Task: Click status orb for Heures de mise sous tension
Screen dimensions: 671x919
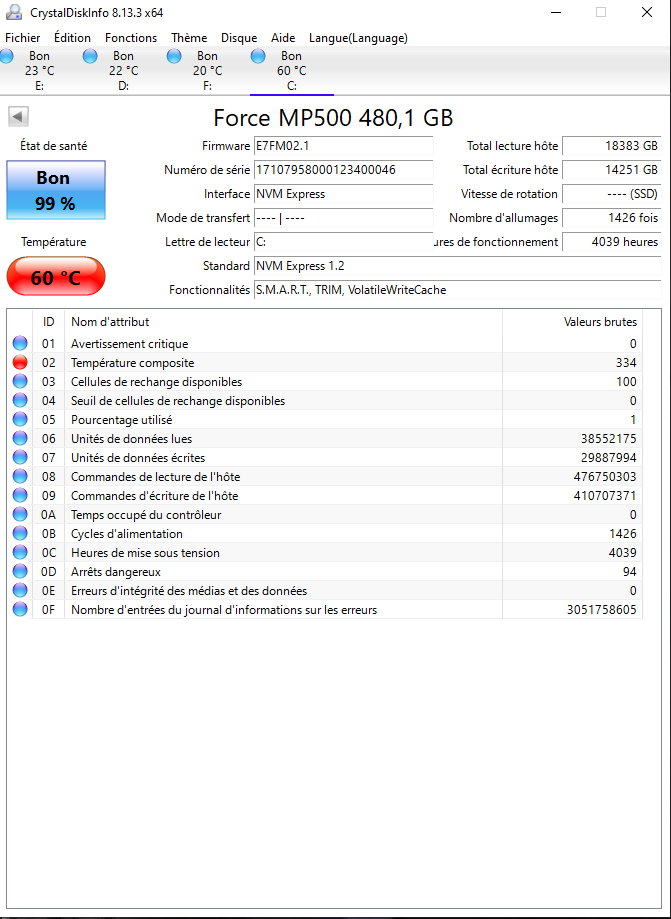Action: click(x=20, y=553)
